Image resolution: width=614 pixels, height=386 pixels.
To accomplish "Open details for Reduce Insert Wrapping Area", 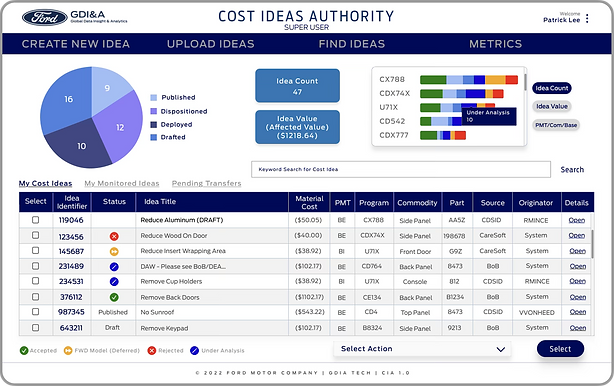I will 578,251.
